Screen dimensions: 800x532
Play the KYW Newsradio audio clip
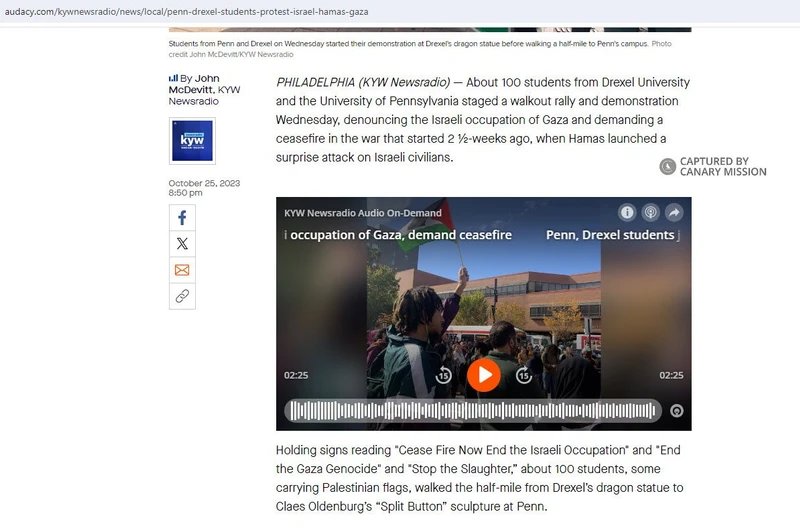483,375
